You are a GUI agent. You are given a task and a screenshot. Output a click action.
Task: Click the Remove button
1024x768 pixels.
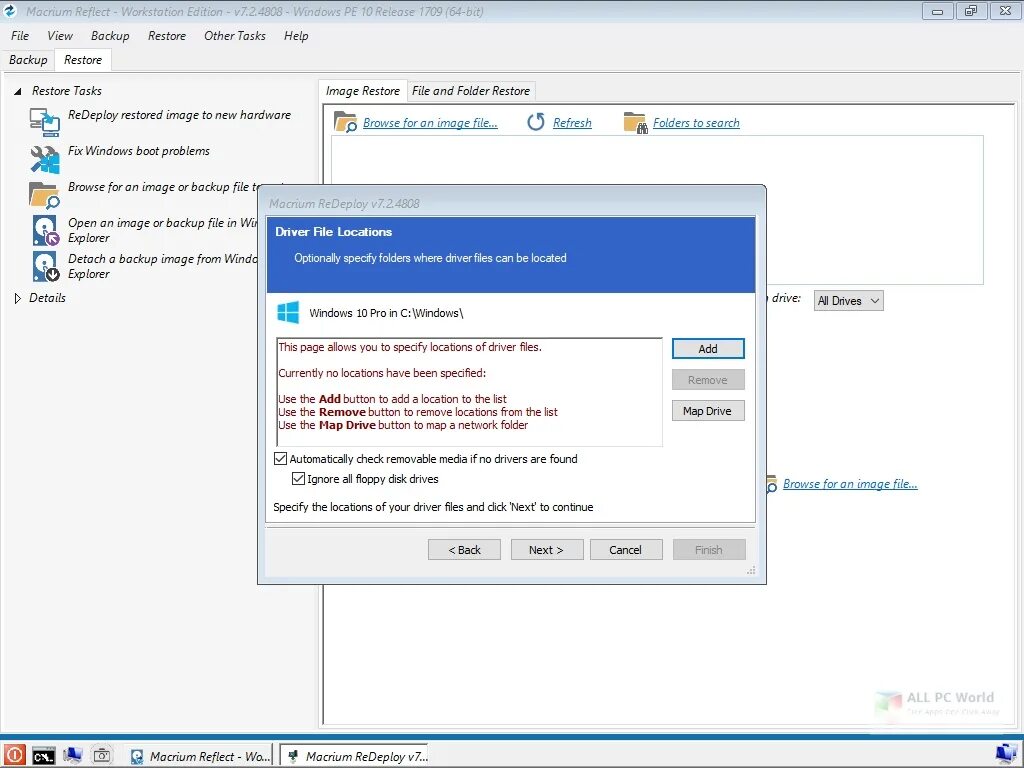[x=708, y=380]
